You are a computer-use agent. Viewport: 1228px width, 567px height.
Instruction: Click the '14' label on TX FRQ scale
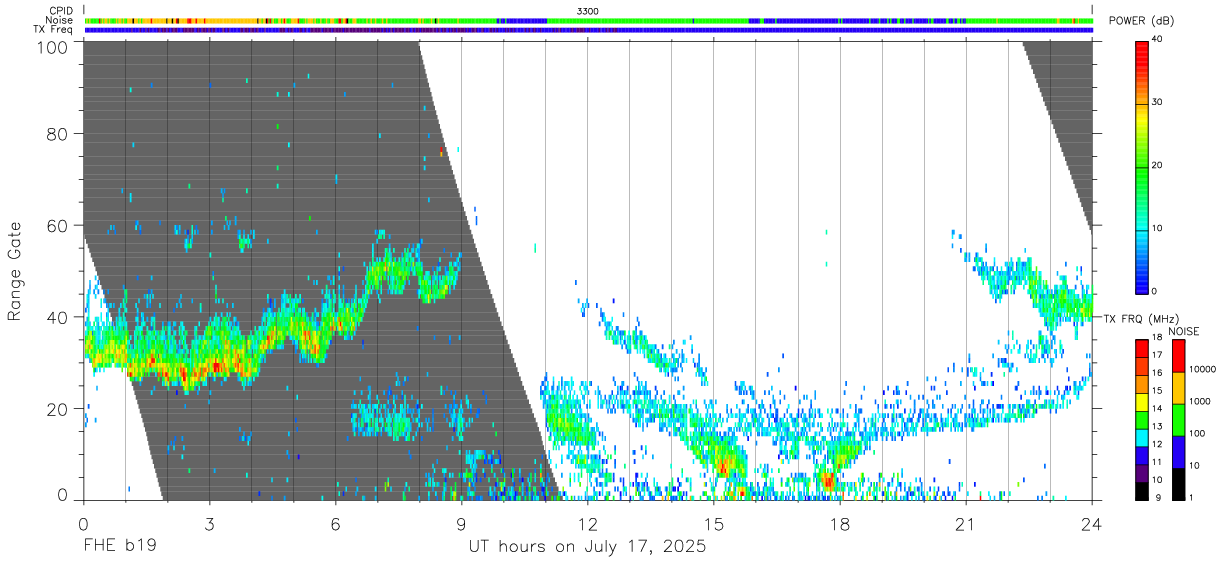coord(1156,409)
